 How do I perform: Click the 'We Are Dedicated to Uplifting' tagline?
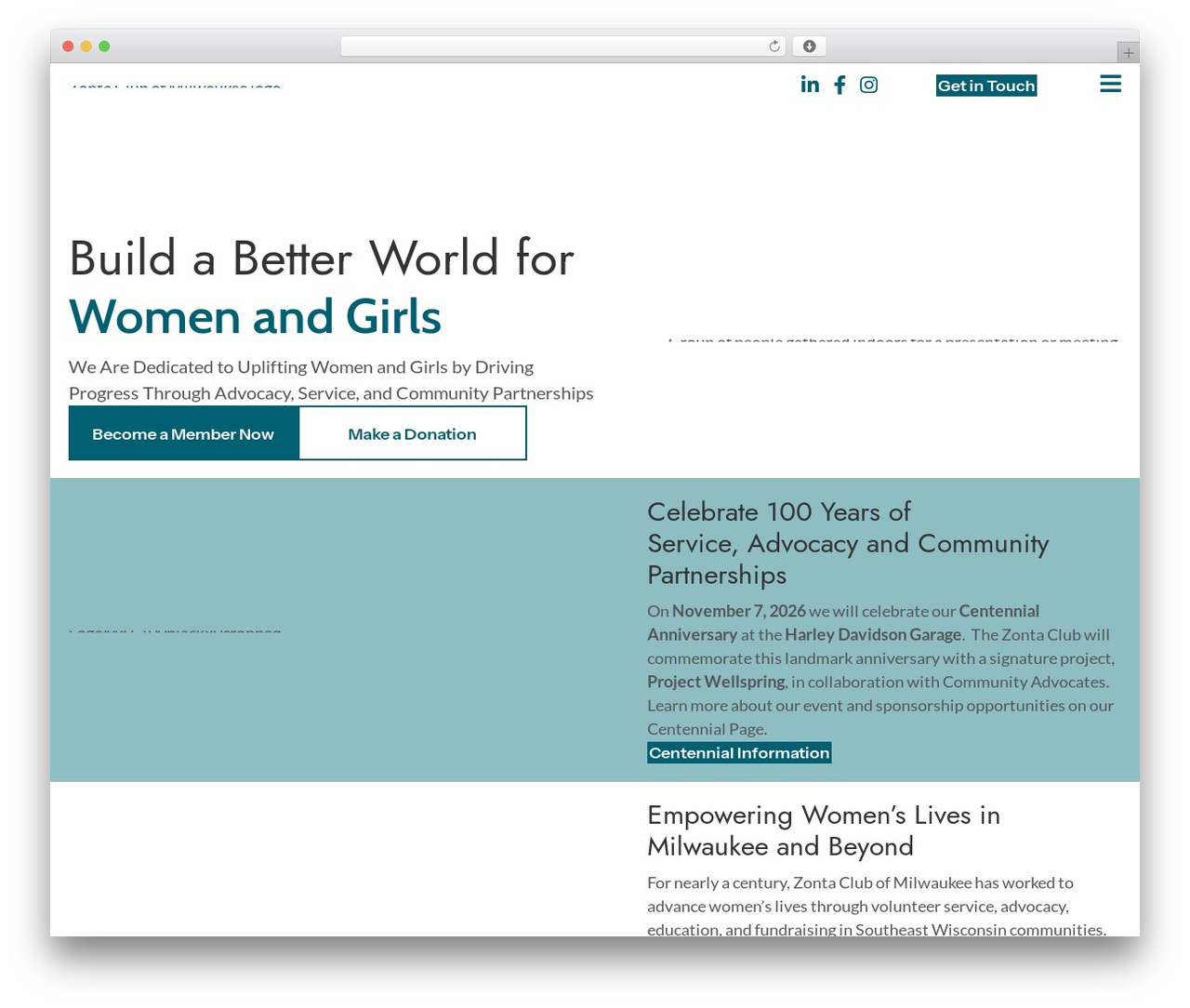pyautogui.click(x=331, y=380)
